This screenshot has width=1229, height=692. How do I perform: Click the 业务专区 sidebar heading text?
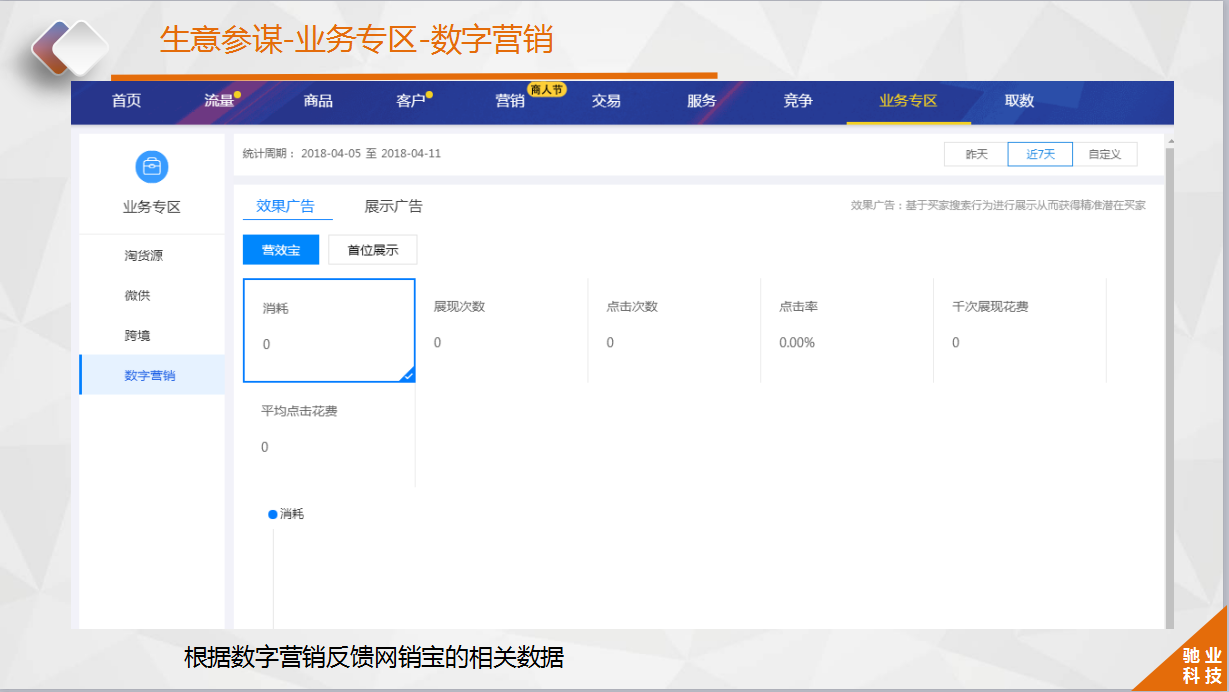152,208
